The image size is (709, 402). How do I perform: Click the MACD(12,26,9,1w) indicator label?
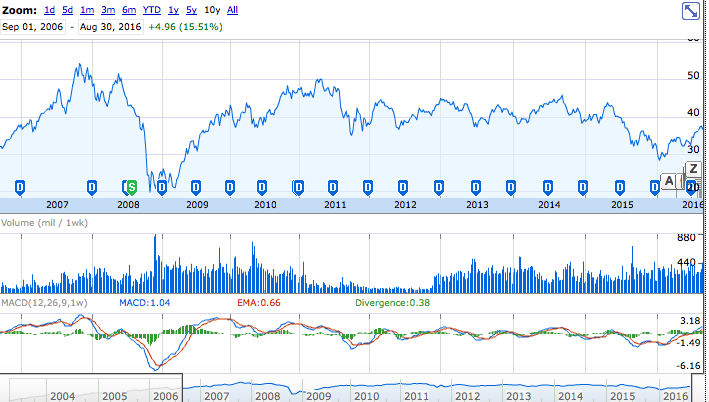tap(44, 303)
